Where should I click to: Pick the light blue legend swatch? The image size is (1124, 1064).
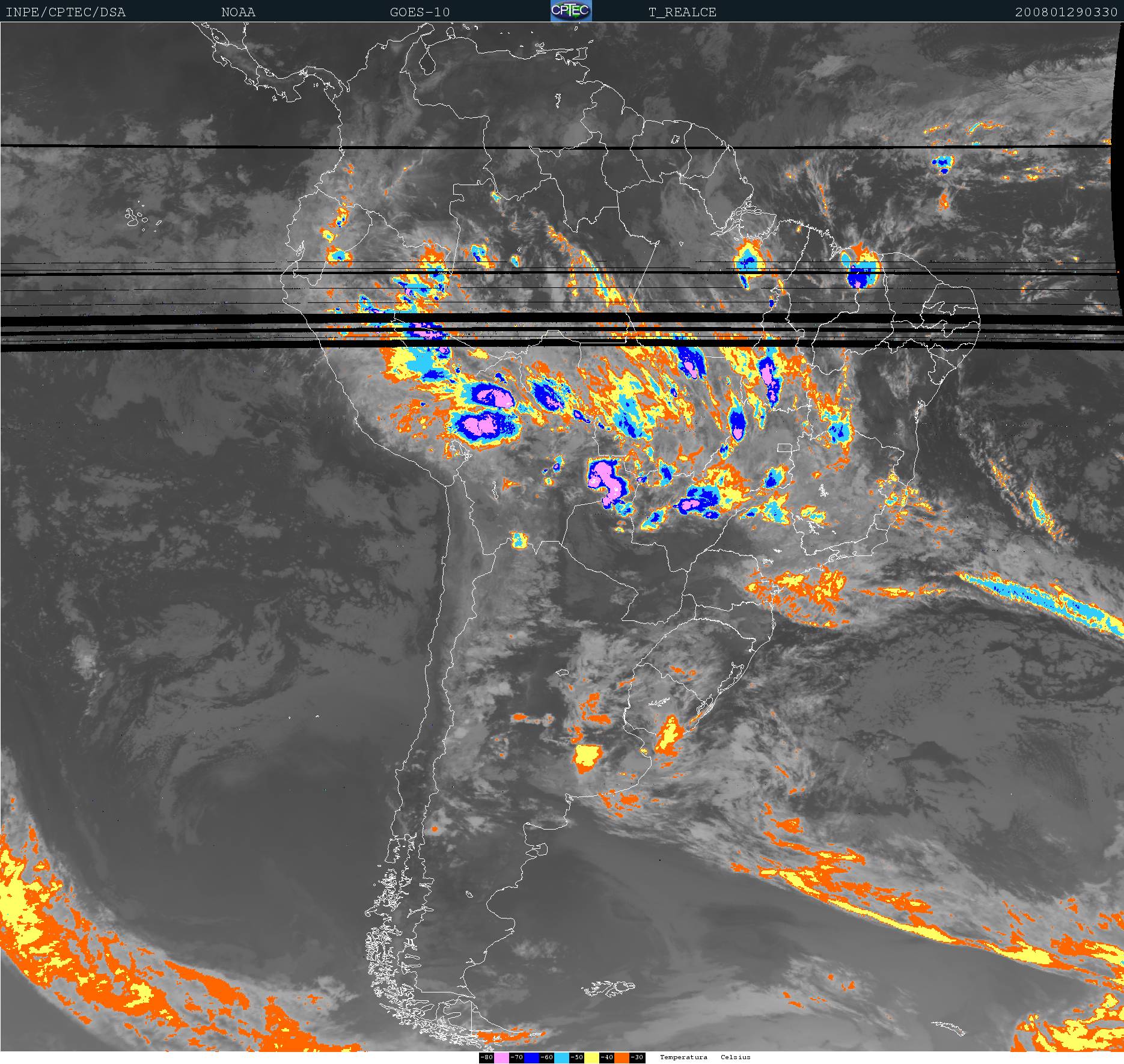(561, 1057)
